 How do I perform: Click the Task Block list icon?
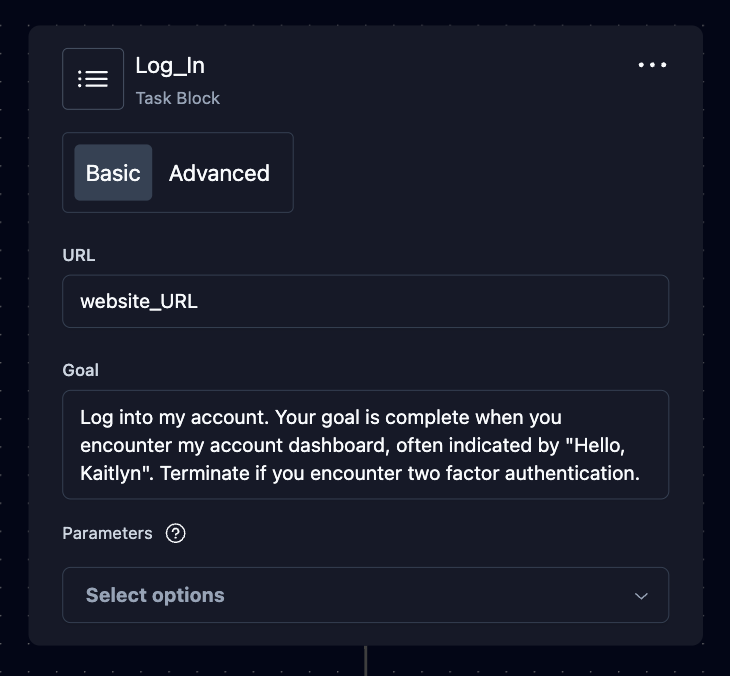tap(93, 79)
